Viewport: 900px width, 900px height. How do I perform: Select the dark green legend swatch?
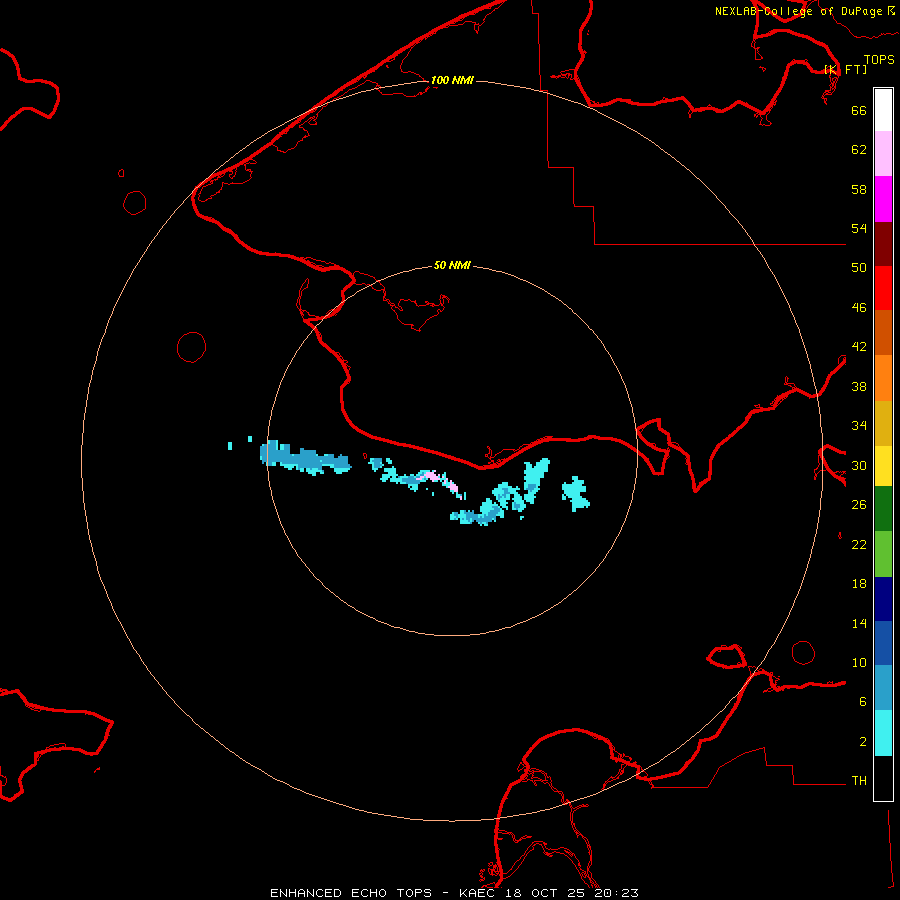[x=883, y=509]
